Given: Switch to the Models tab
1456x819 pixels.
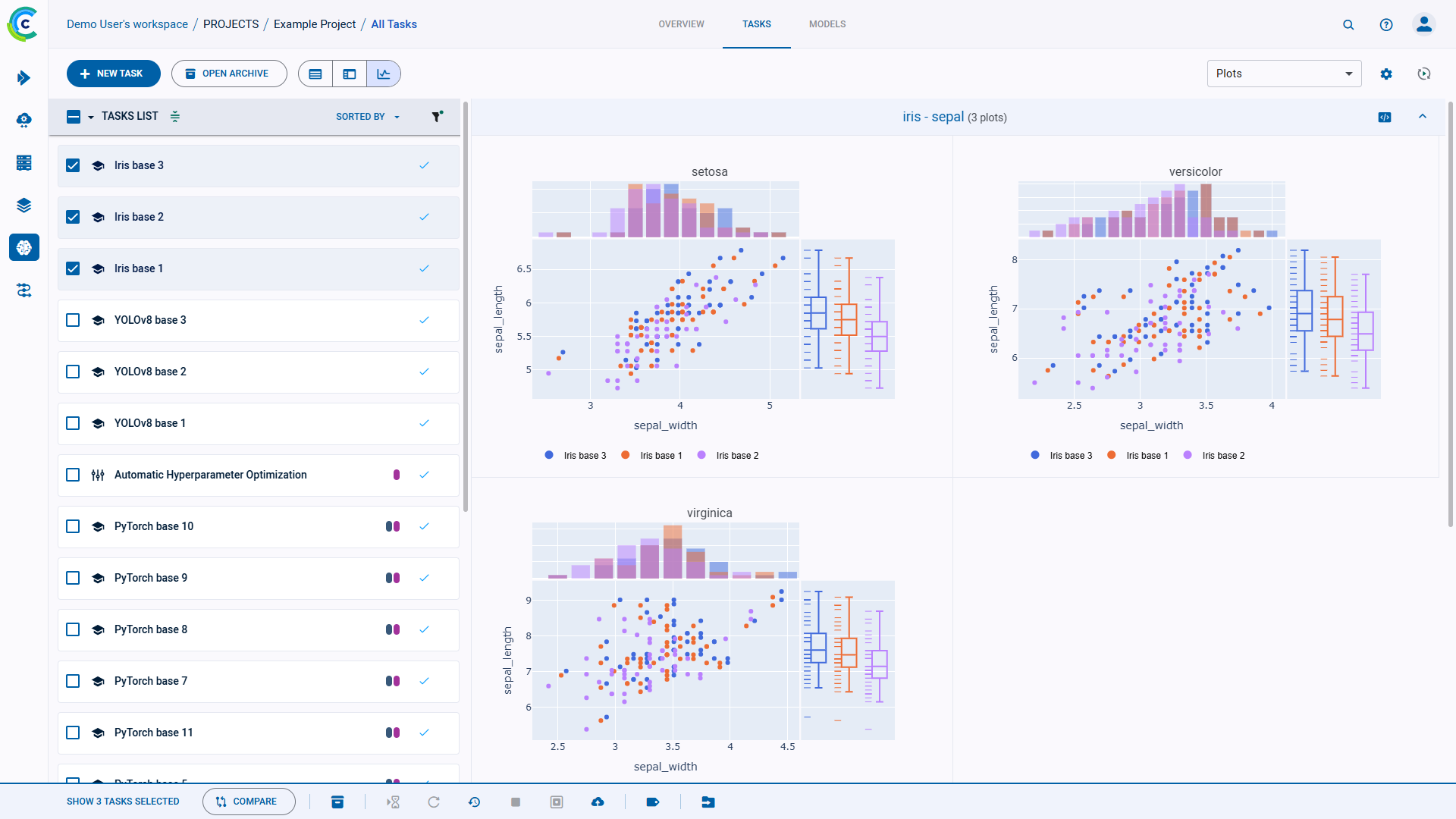Looking at the screenshot, I should coord(826,24).
